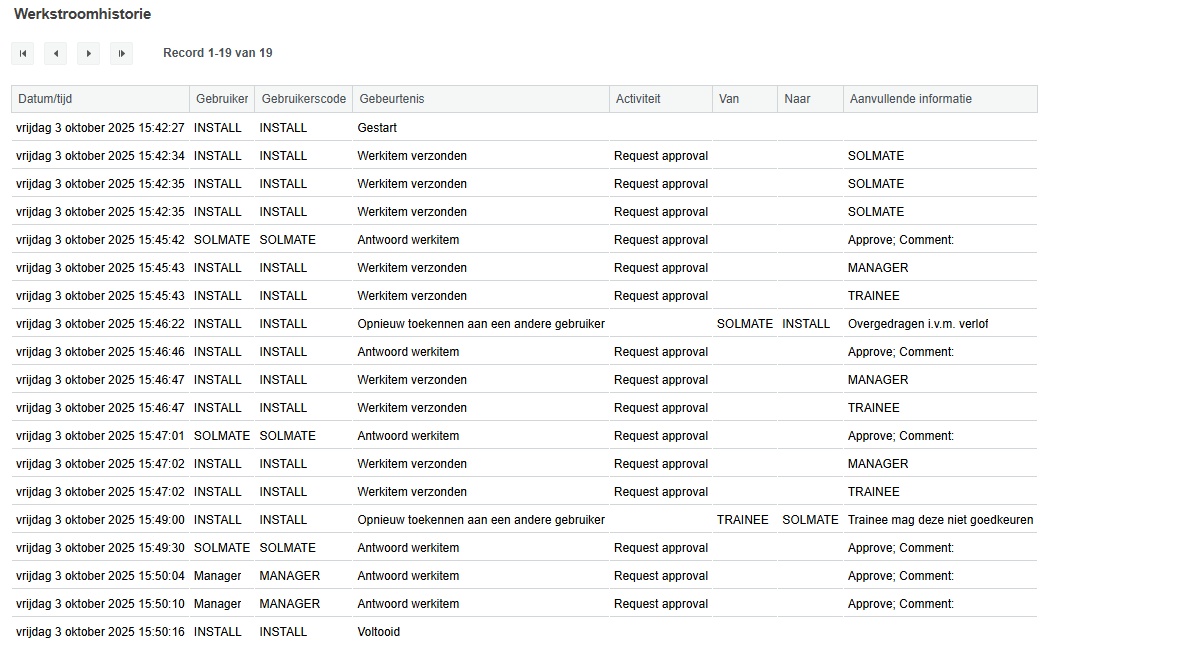1183x656 pixels.
Task: Go to the first record page
Action: tap(23, 54)
